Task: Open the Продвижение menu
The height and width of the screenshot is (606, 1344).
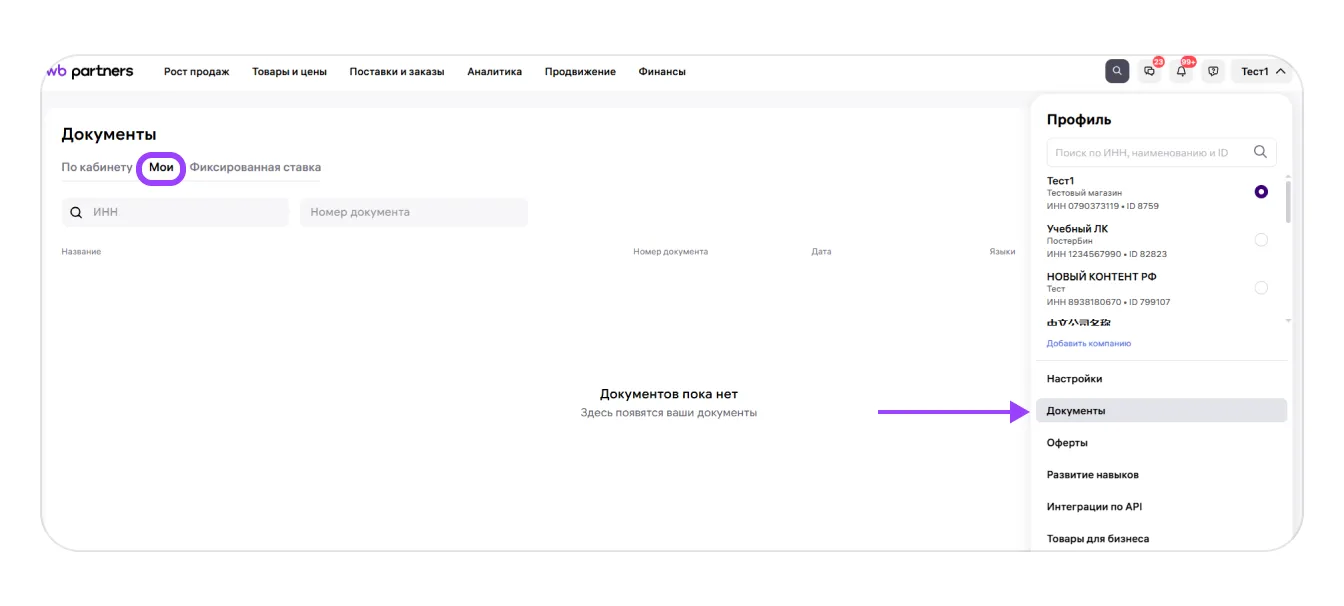Action: 580,71
